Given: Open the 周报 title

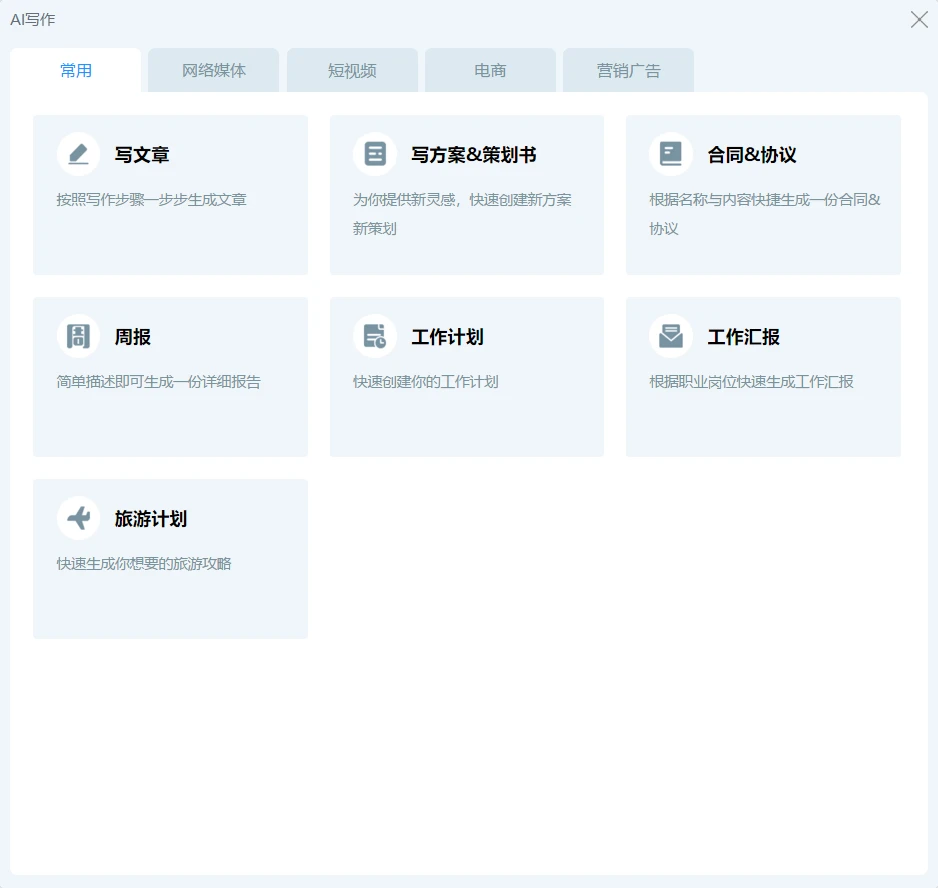Looking at the screenshot, I should 133,337.
